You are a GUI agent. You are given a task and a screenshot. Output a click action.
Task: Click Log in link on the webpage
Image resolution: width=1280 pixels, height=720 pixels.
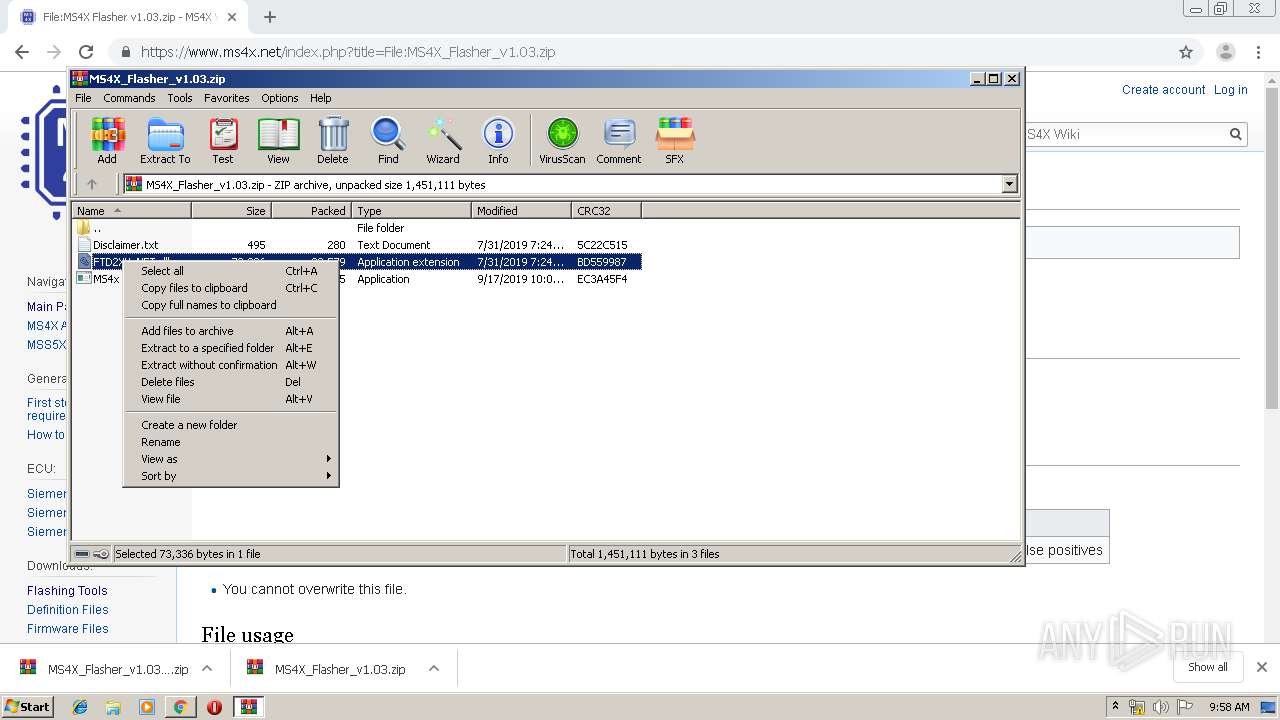click(1230, 90)
